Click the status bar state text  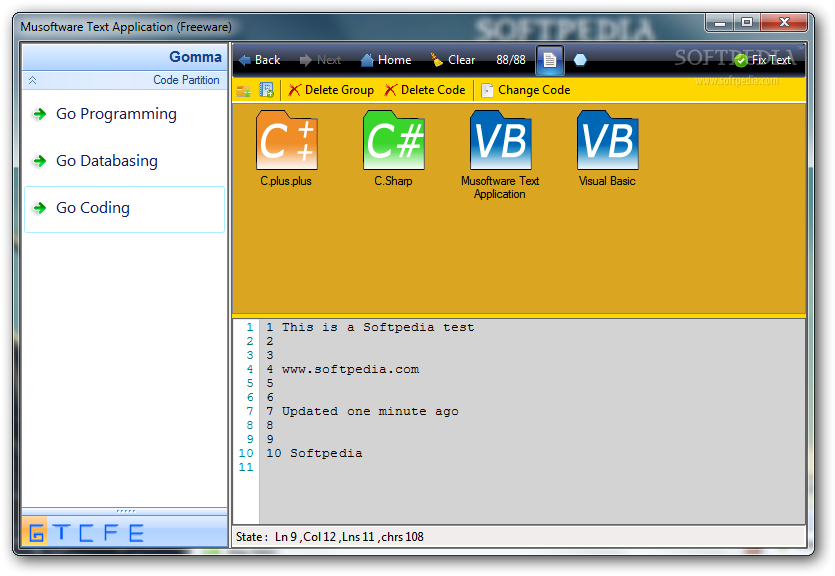pyautogui.click(x=330, y=537)
